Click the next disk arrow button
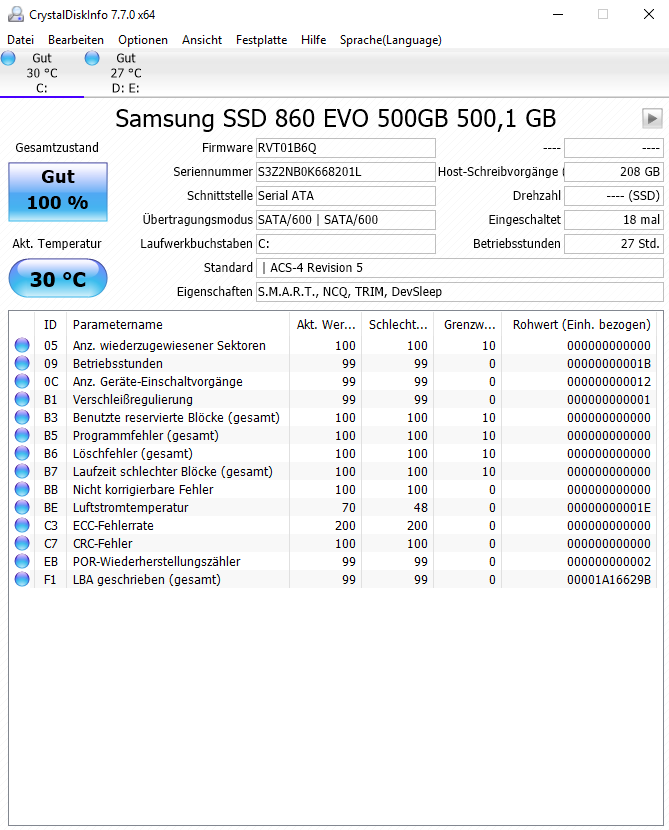Screen dimensions: 669x830 (x=652, y=119)
